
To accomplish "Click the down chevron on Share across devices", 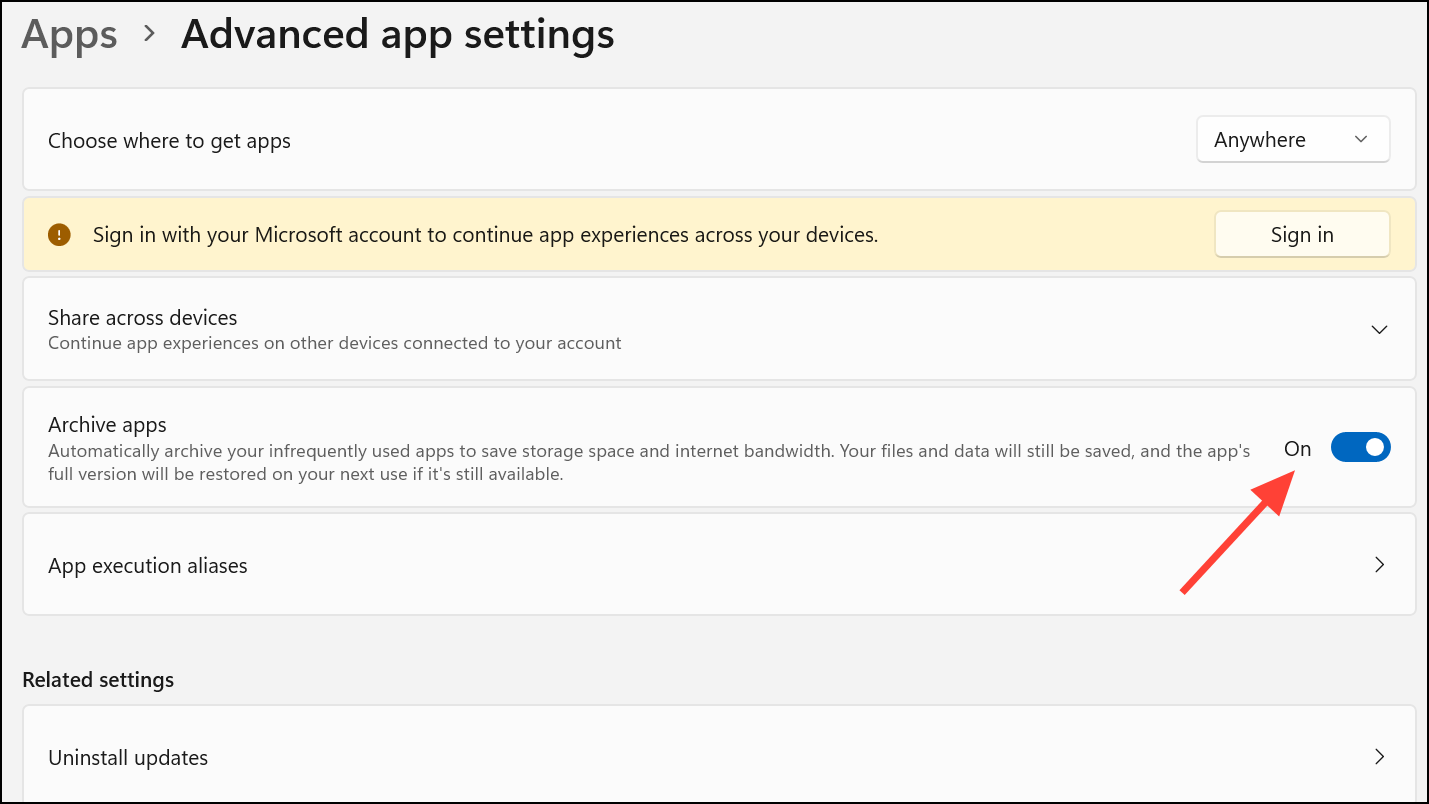I will click(x=1379, y=329).
